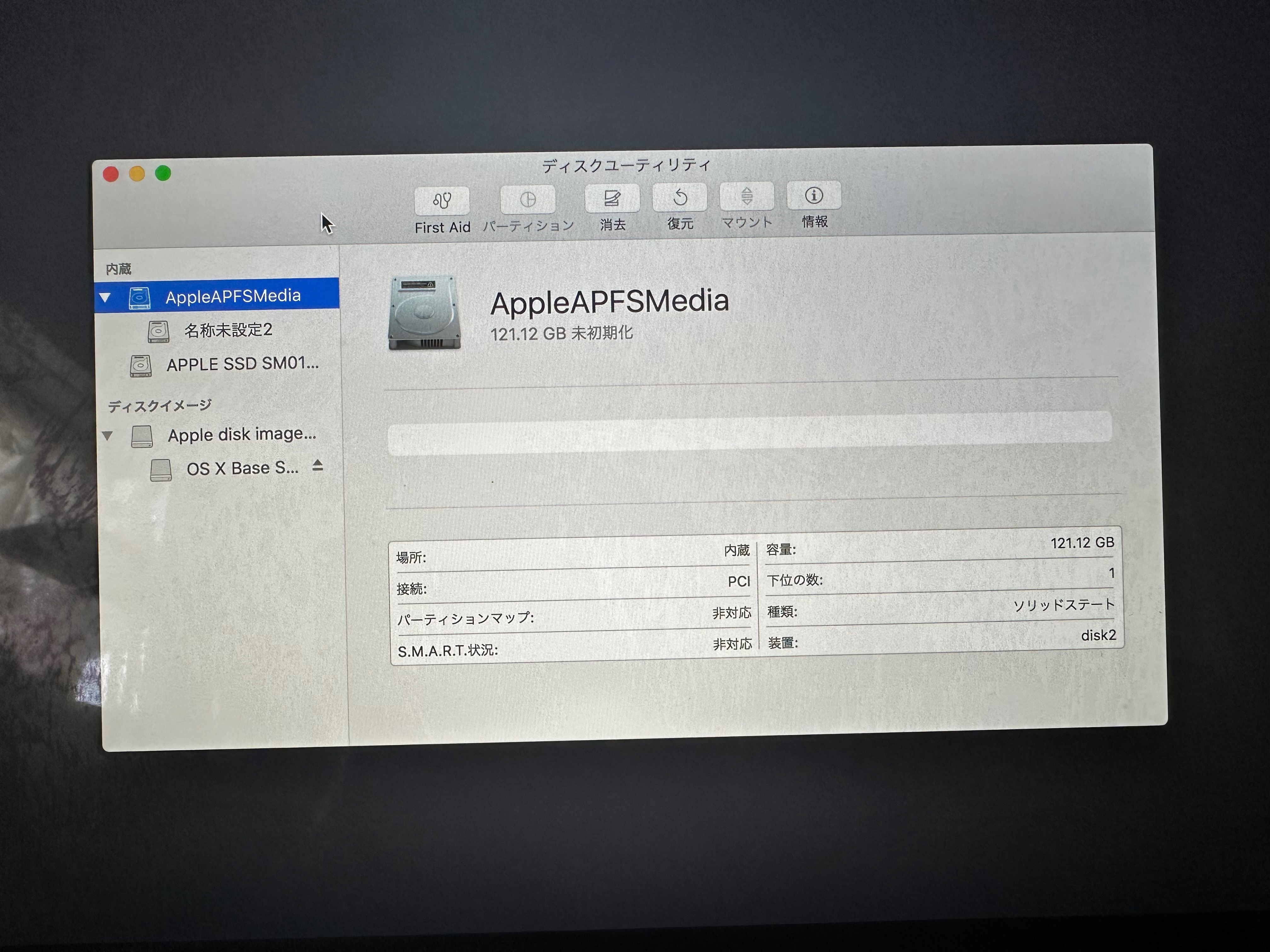Click the First Aid stethoscope icon
The width and height of the screenshot is (1270, 952).
442,200
